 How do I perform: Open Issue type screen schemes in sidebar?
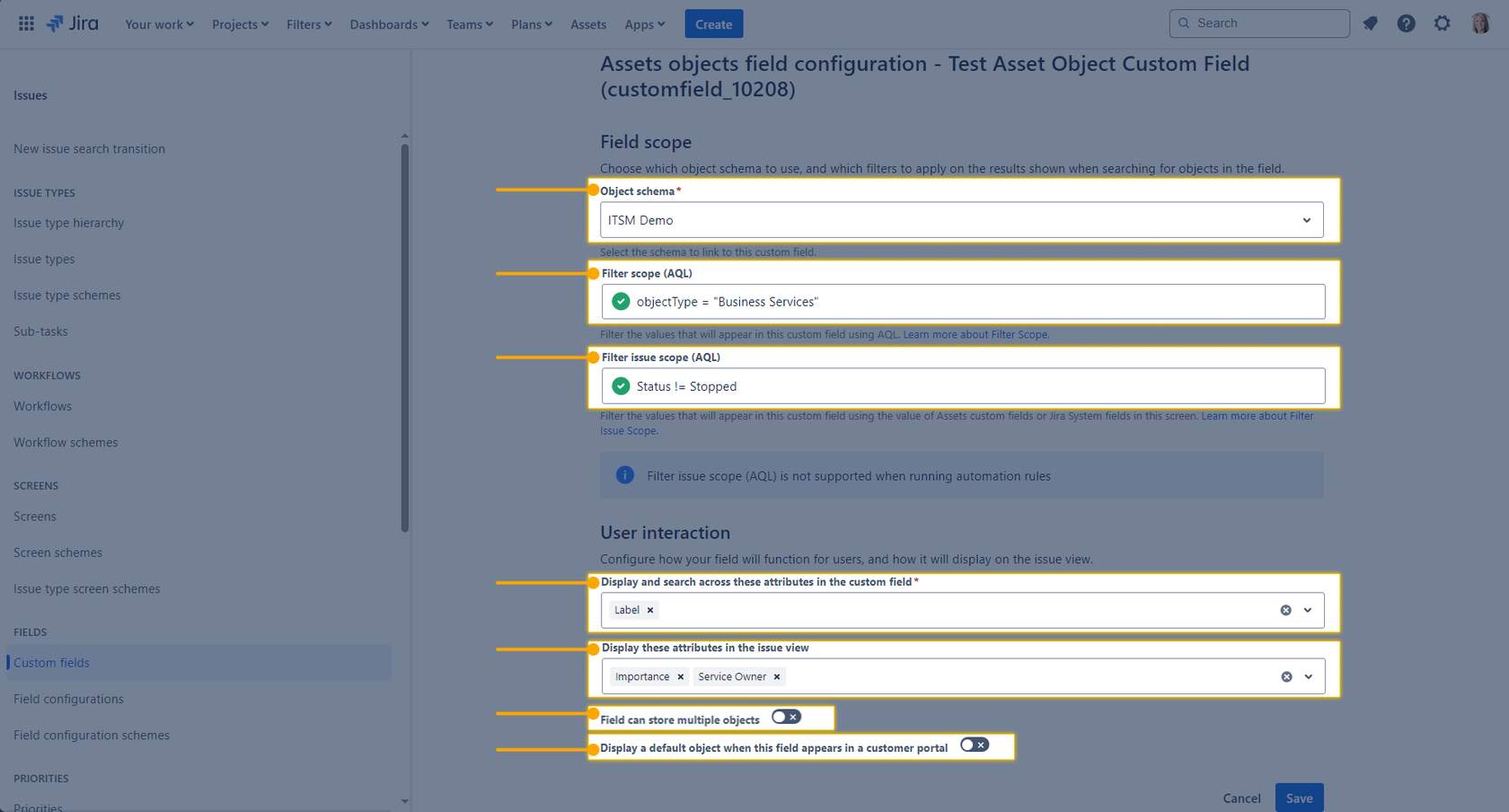pos(86,588)
